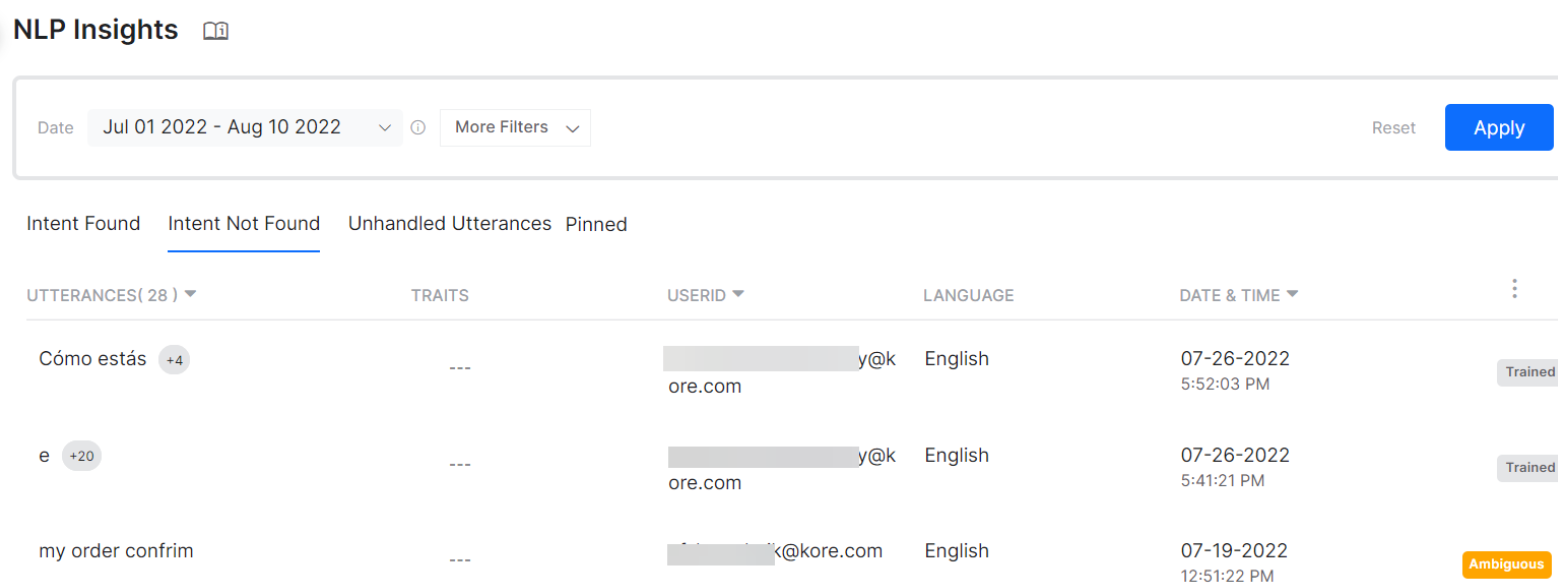This screenshot has height=588, width=1558.
Task: Click the +20 badge beside utterance e
Action: (x=81, y=456)
